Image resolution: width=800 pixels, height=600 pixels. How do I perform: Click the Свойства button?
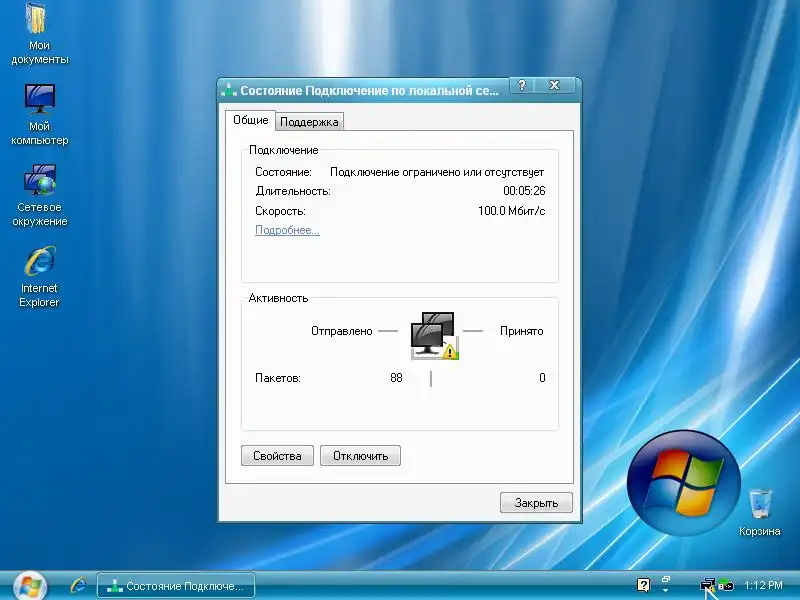[x=277, y=456]
